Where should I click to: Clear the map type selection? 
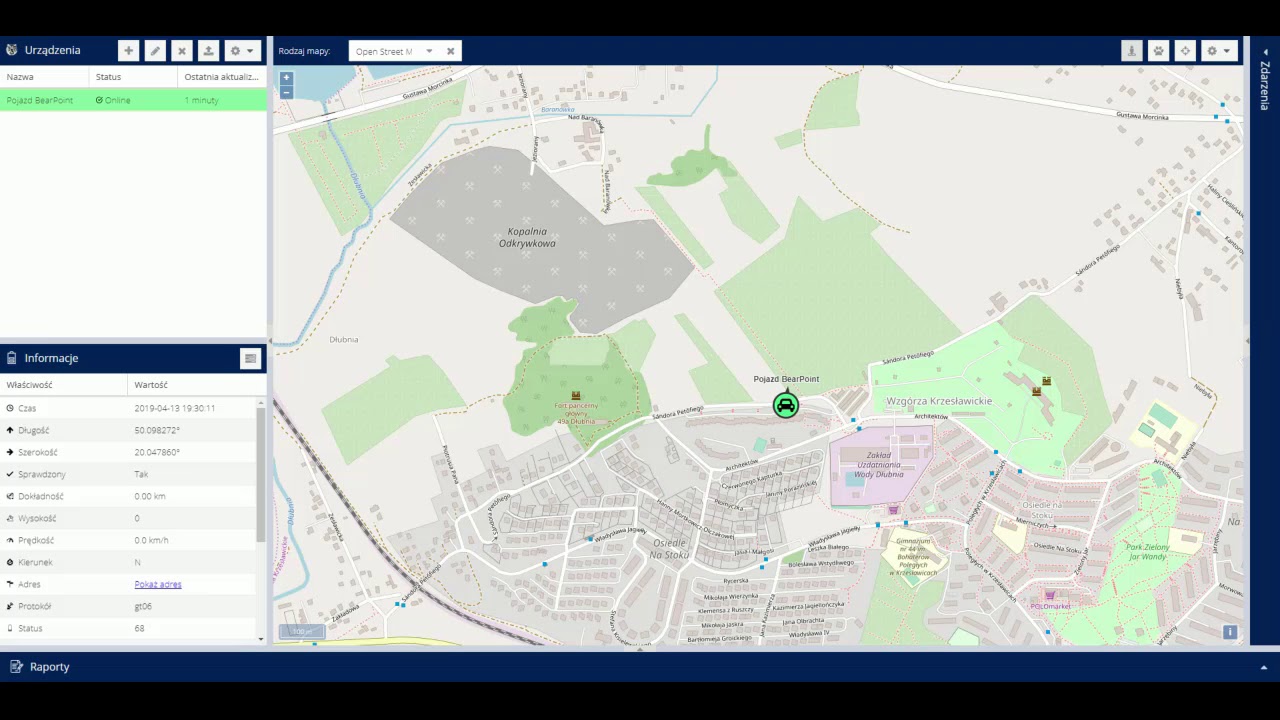click(450, 51)
